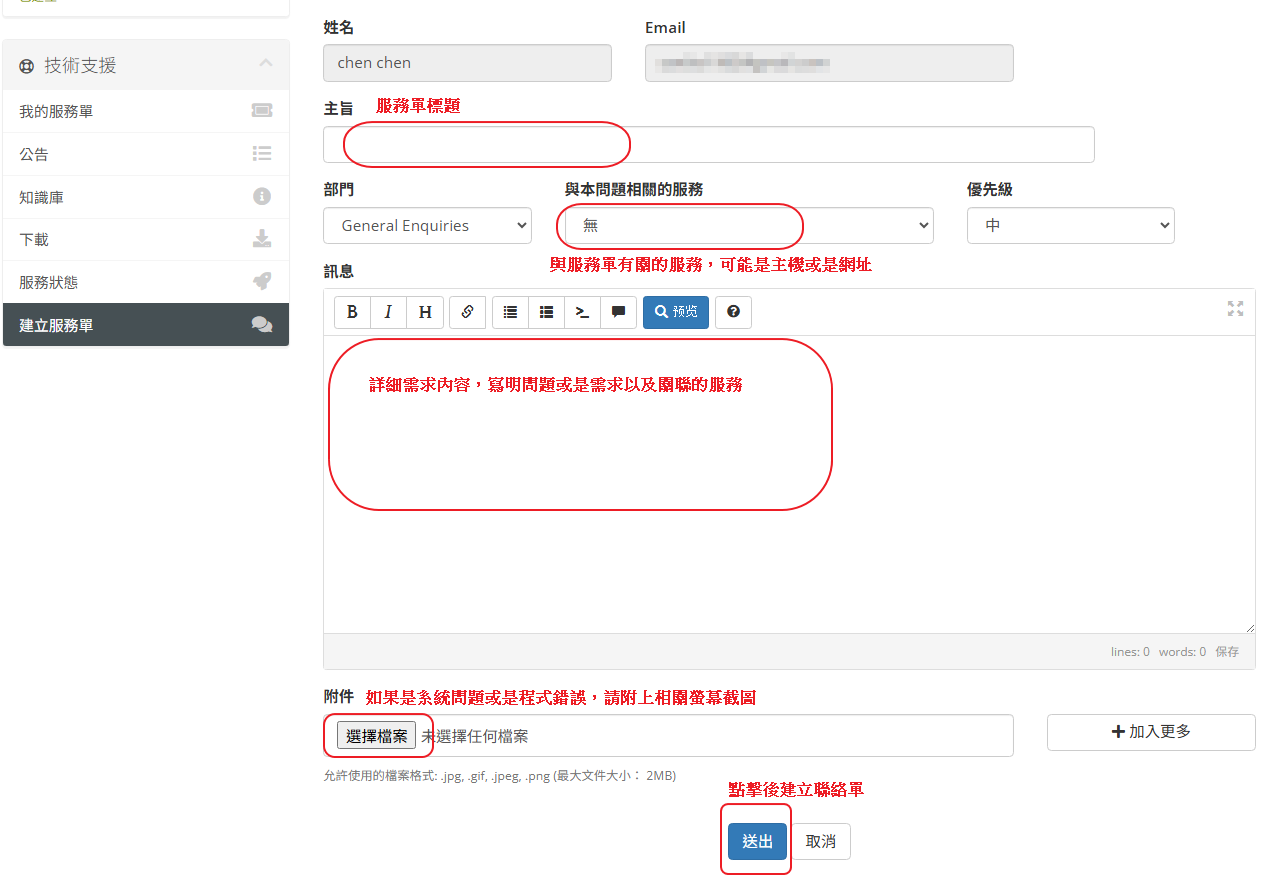Apply Italic formatting in editor toolbar
Viewport: 1280px width, 878px height.
point(388,312)
